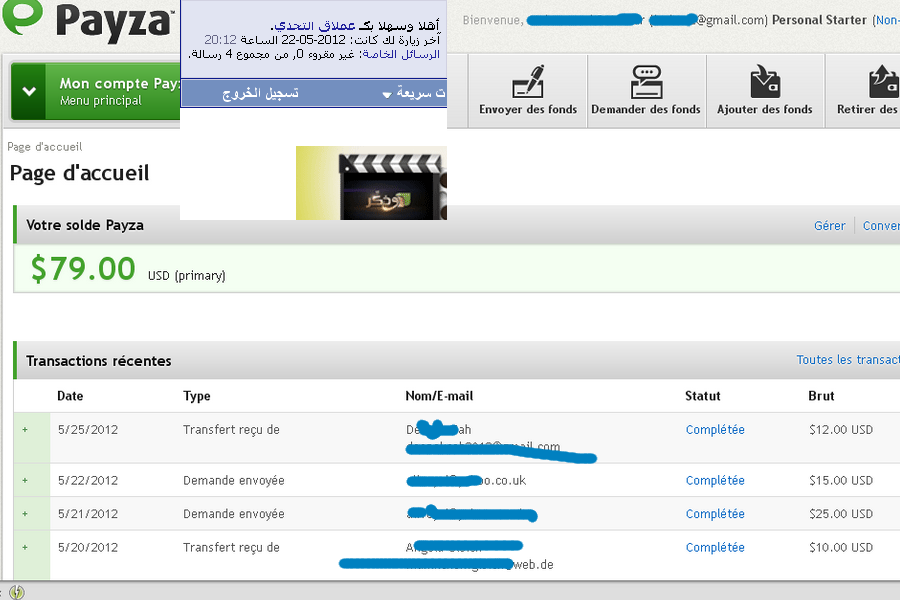Screen dimensions: 900x600
Task: Open the Arabic quick-links dropdown arrow
Action: click(x=387, y=94)
